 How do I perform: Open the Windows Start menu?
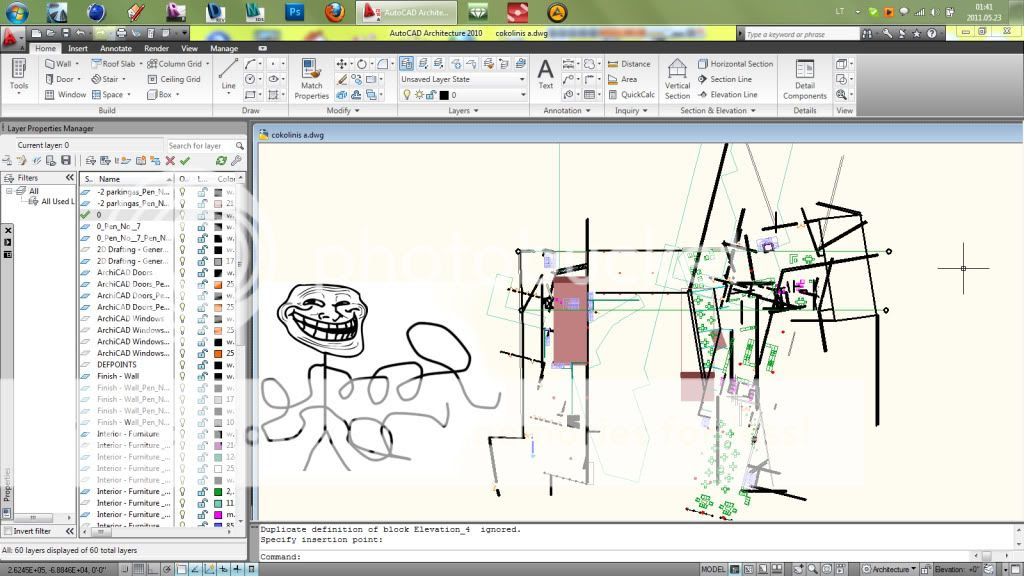[x=17, y=12]
